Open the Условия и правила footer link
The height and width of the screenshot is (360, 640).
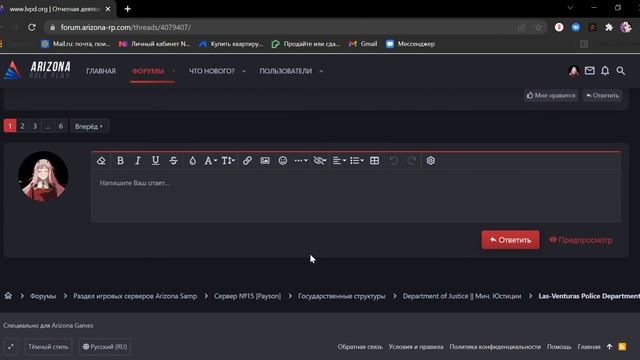point(416,347)
